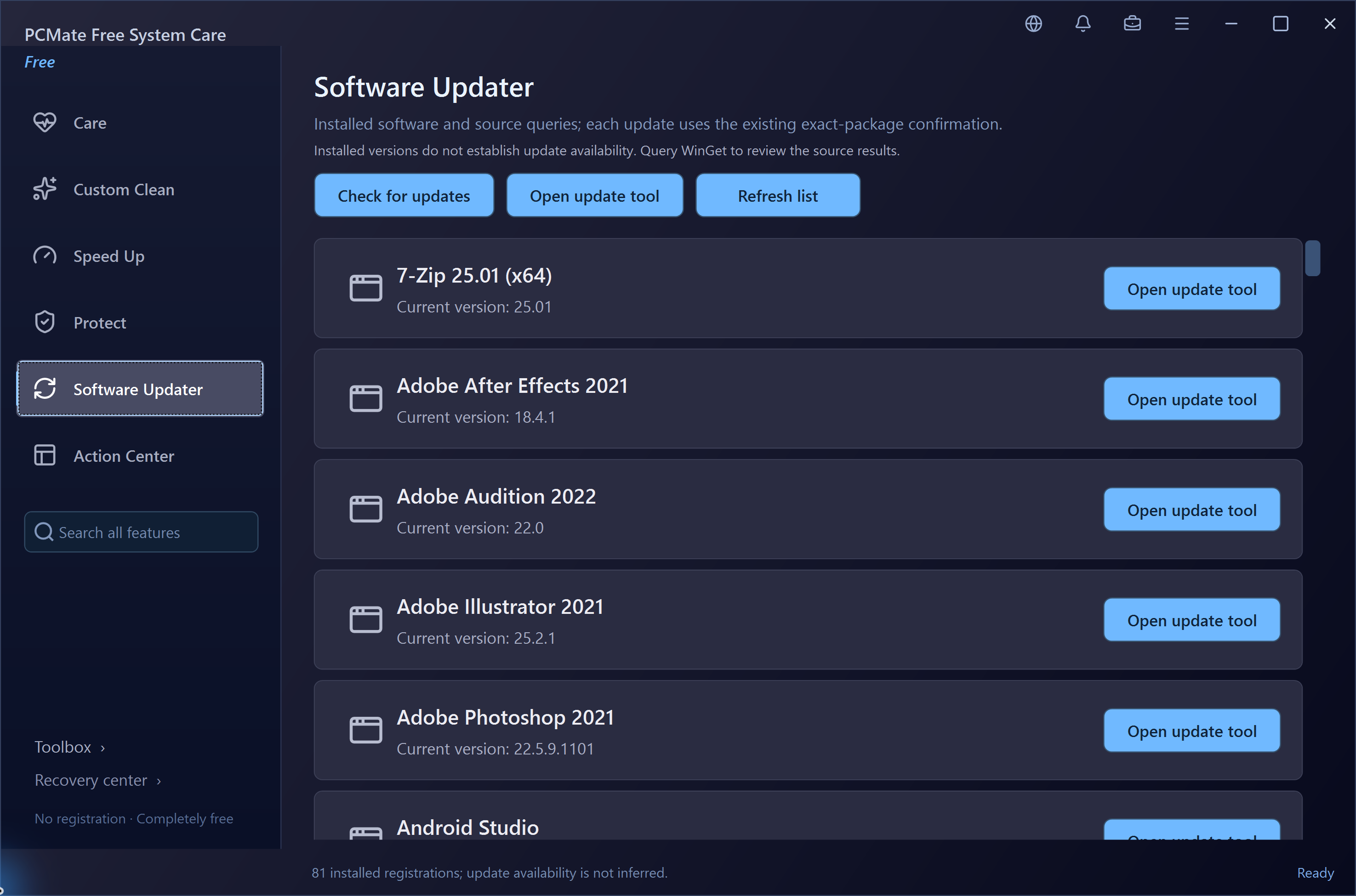Click the Adobe Illustrator 2021 title
Image resolution: width=1356 pixels, height=896 pixels.
tap(500, 607)
